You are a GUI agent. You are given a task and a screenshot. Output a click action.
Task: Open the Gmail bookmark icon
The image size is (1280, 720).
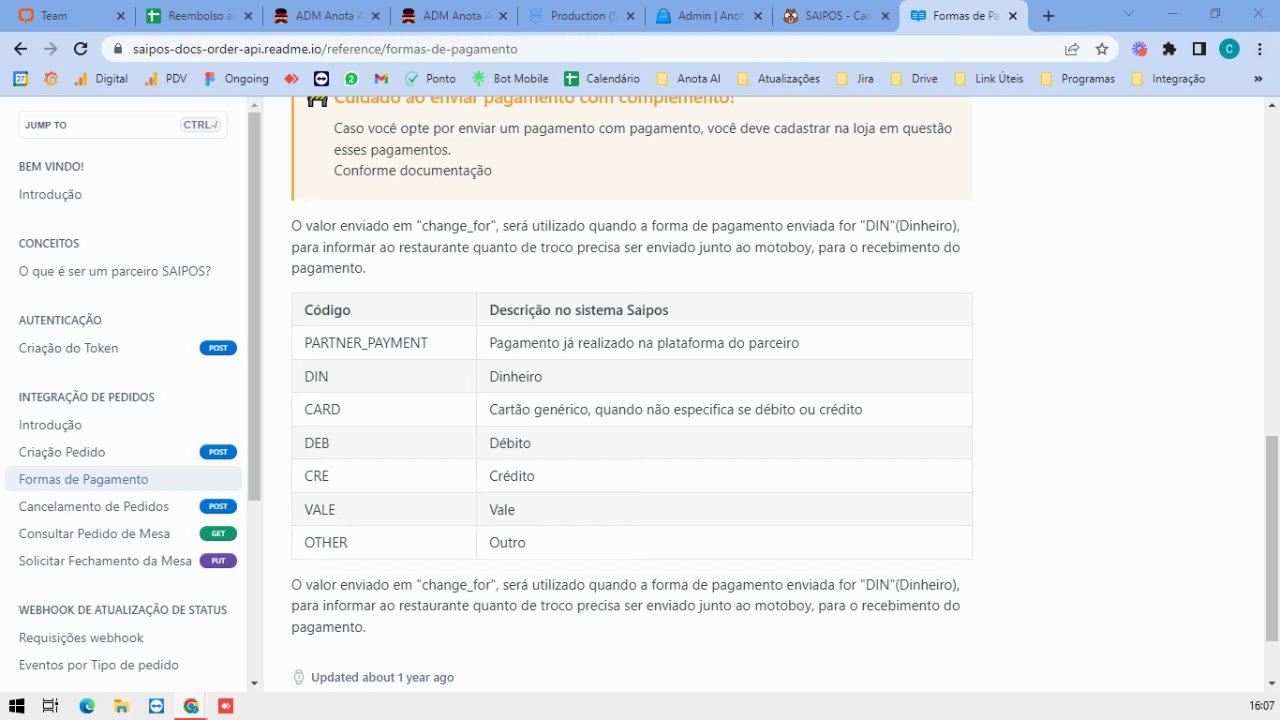pos(381,78)
